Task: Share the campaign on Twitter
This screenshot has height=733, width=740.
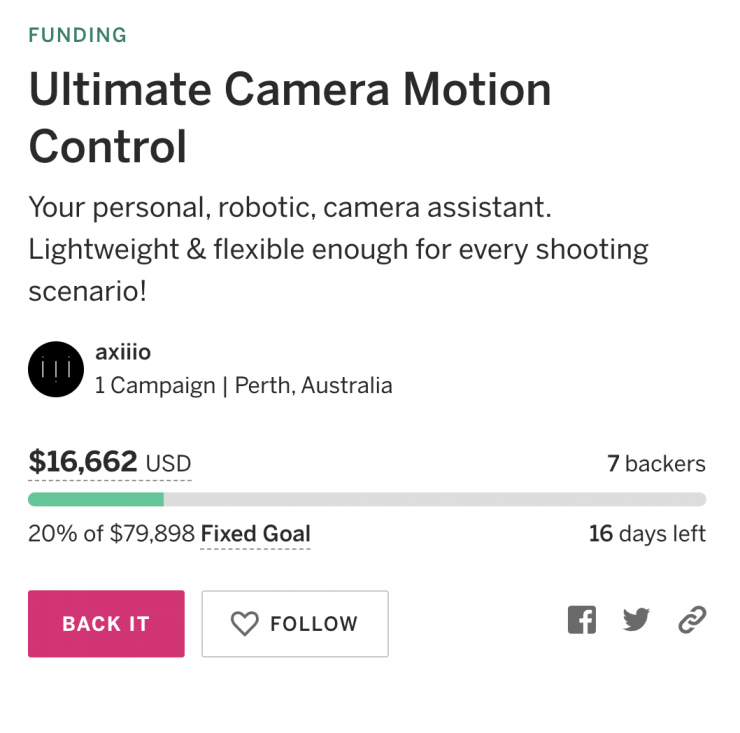Action: point(636,621)
